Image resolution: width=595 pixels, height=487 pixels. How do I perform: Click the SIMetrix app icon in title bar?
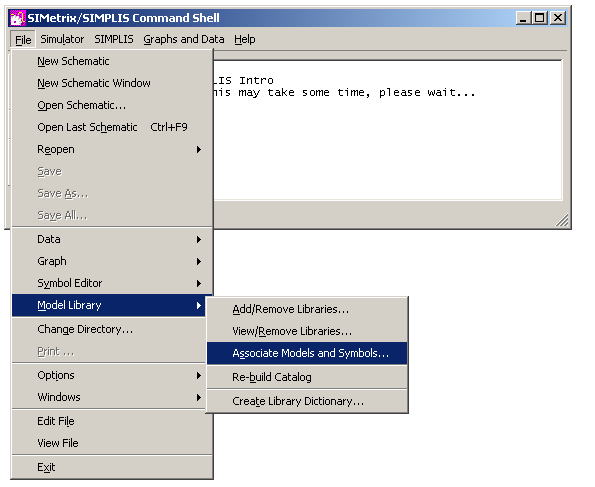17,18
